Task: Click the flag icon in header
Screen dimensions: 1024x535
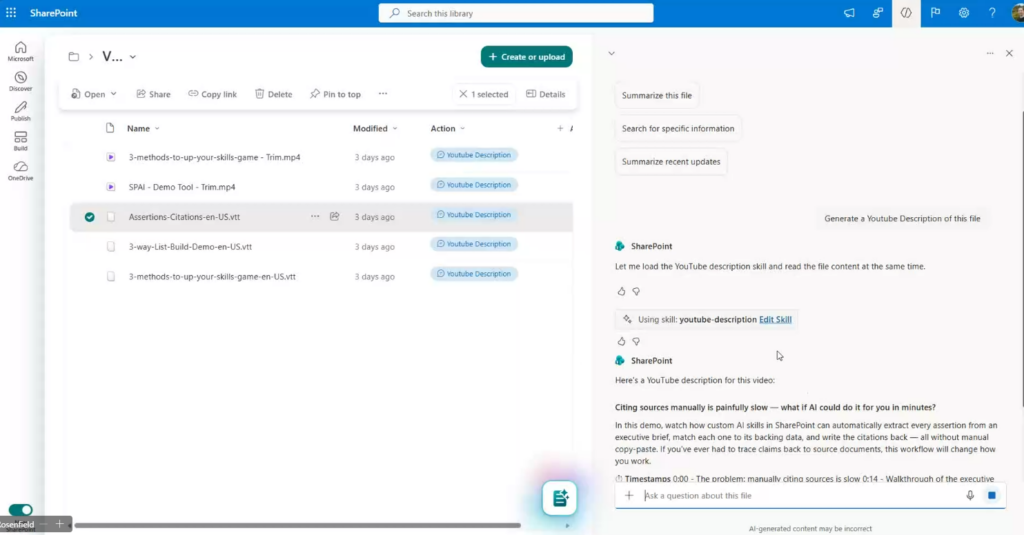Action: click(x=935, y=13)
